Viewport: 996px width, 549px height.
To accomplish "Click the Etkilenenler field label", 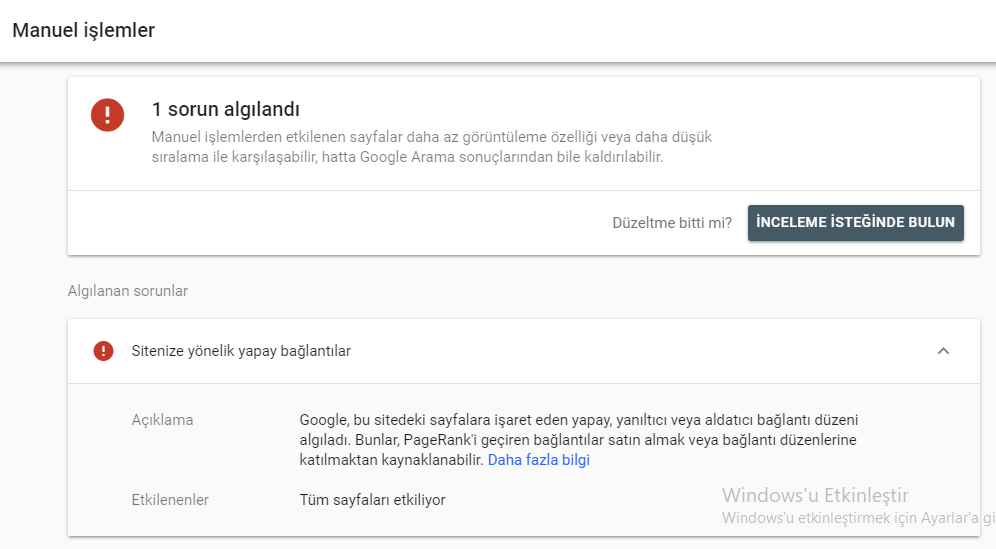I will [170, 500].
